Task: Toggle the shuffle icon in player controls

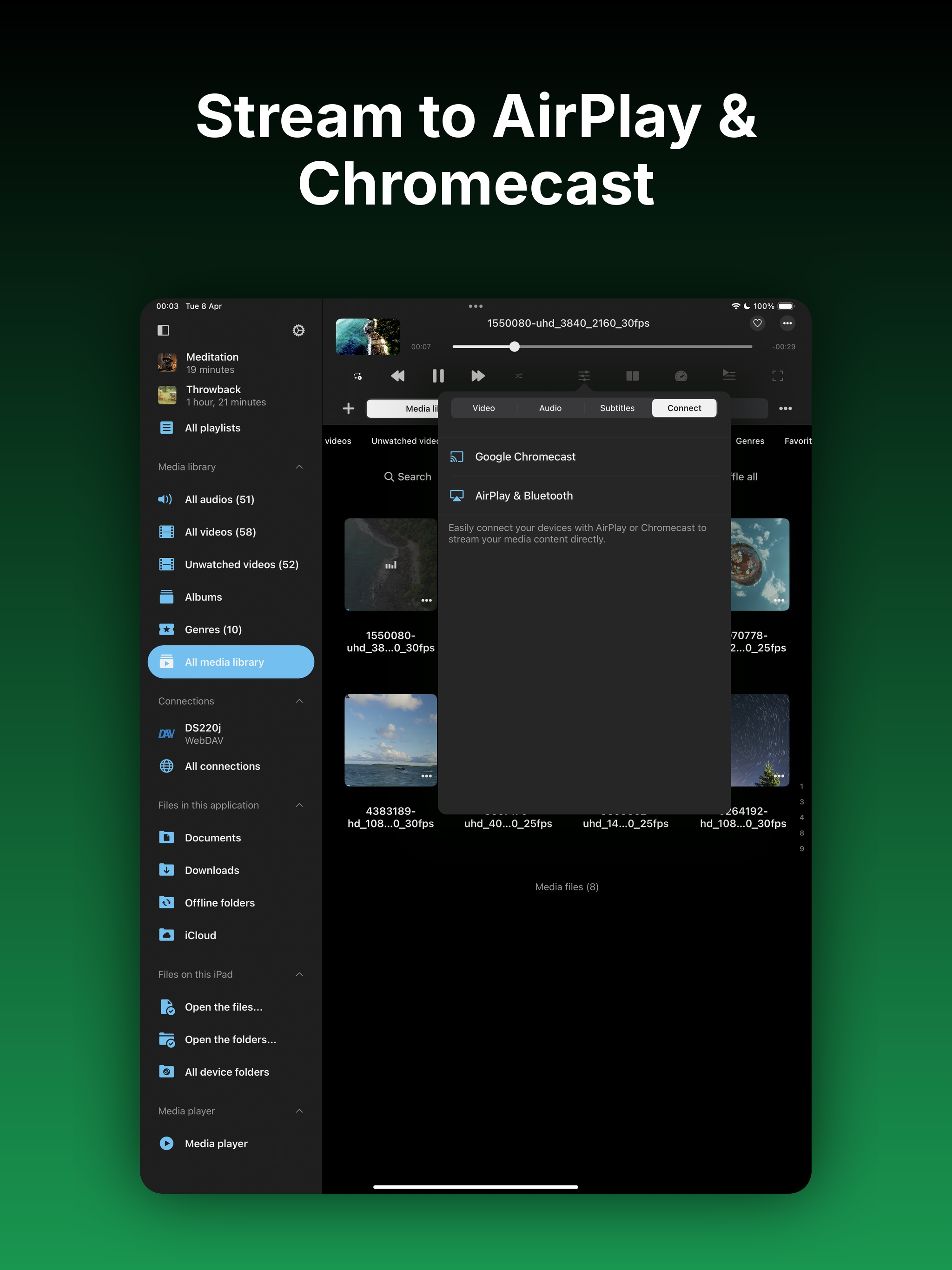Action: point(518,376)
